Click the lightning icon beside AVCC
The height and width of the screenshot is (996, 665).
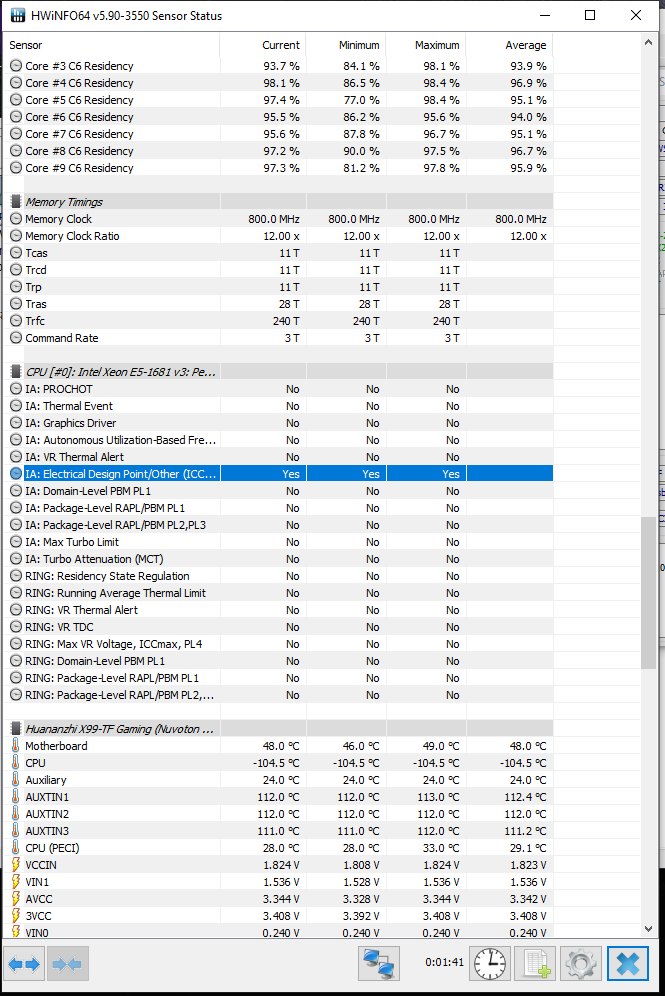tap(16, 898)
